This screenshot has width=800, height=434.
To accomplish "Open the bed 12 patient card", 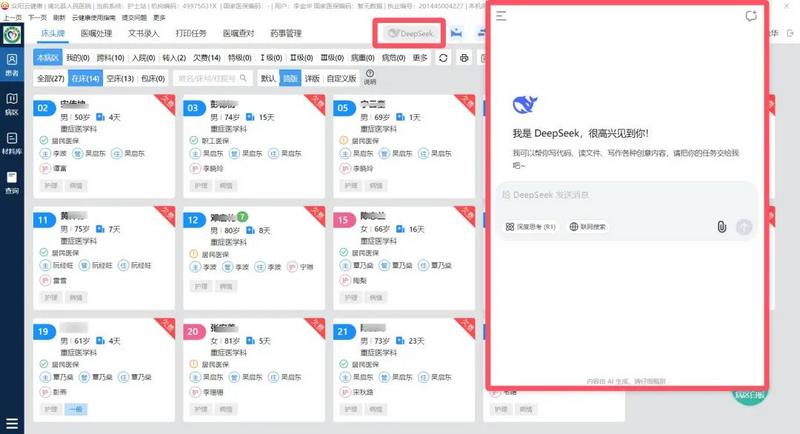I will (254, 258).
